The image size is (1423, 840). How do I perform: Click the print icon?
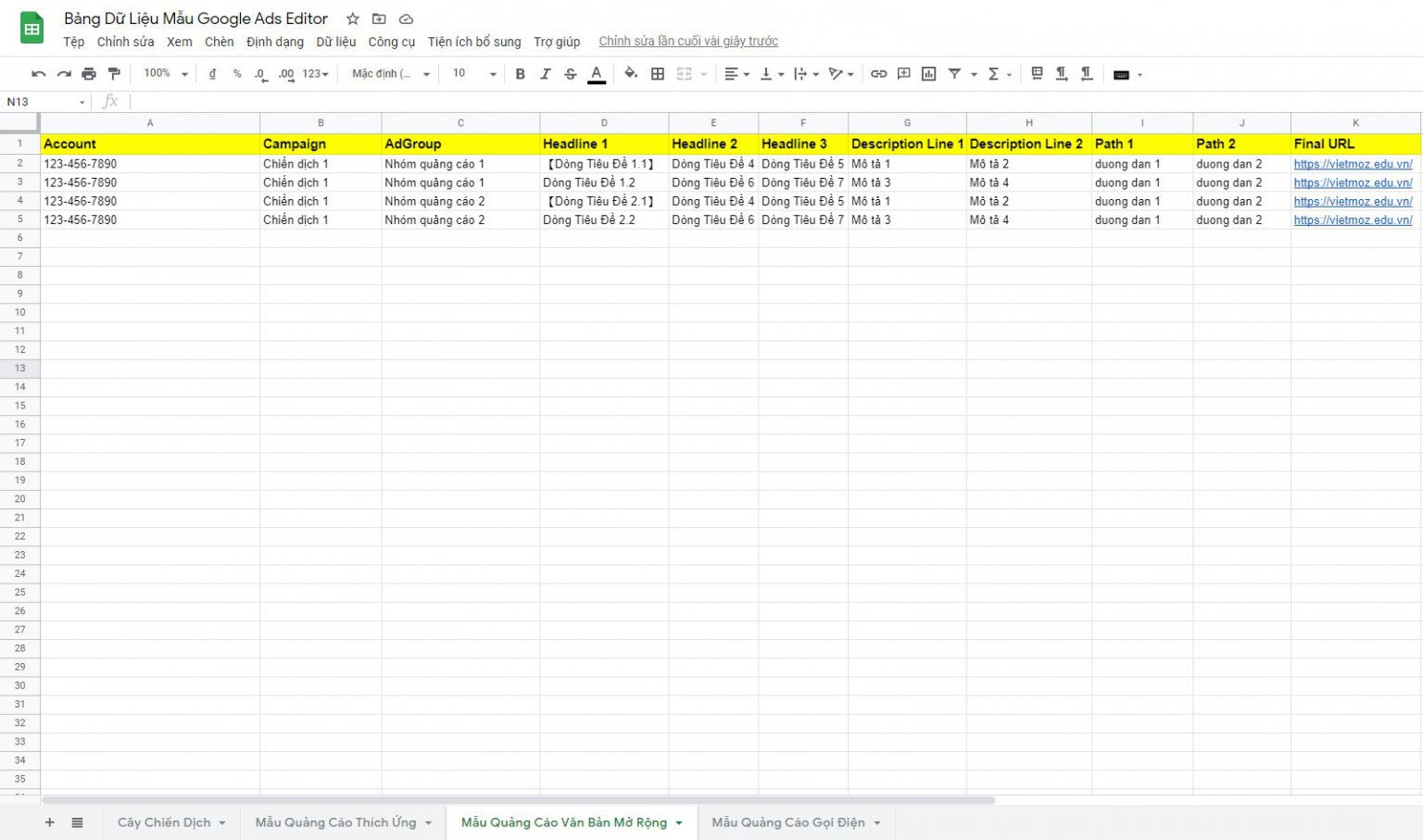[x=89, y=74]
